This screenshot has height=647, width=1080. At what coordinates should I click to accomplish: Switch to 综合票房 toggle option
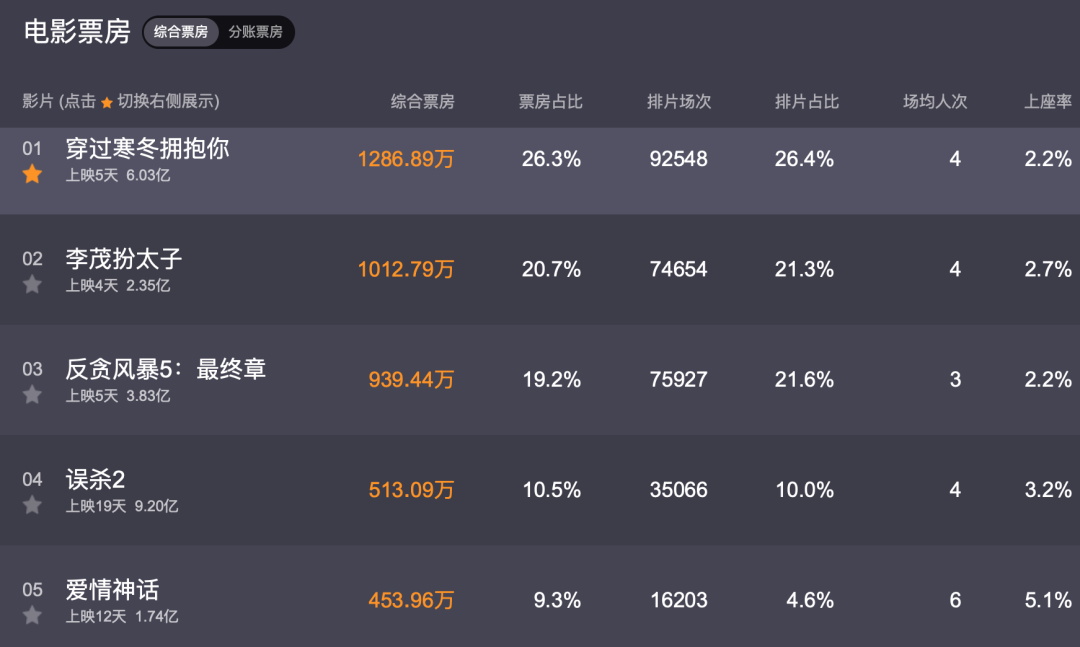coord(181,32)
